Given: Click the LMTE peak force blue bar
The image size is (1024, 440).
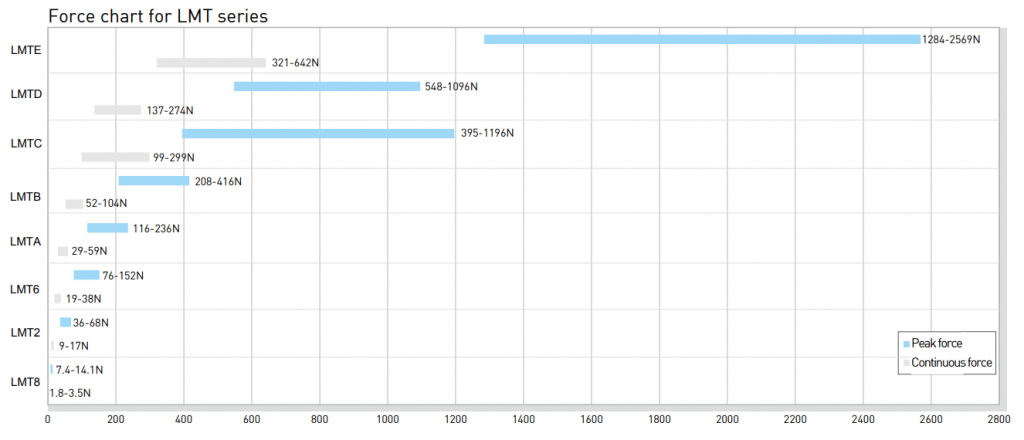Looking at the screenshot, I should click(x=702, y=39).
